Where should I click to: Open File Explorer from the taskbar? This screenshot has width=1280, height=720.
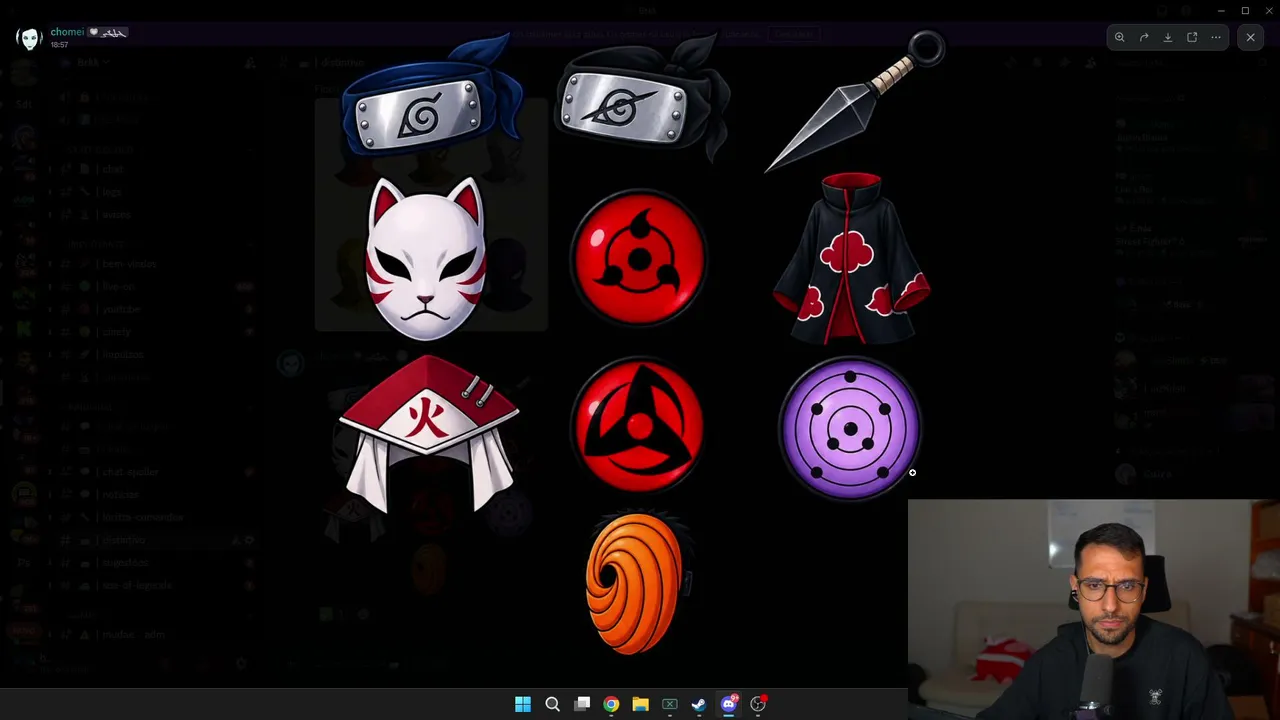tap(640, 704)
